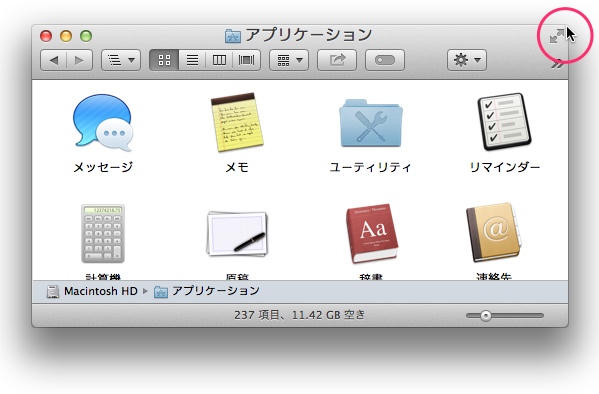
Task: Click the icon size slider knob
Action: tap(486, 316)
